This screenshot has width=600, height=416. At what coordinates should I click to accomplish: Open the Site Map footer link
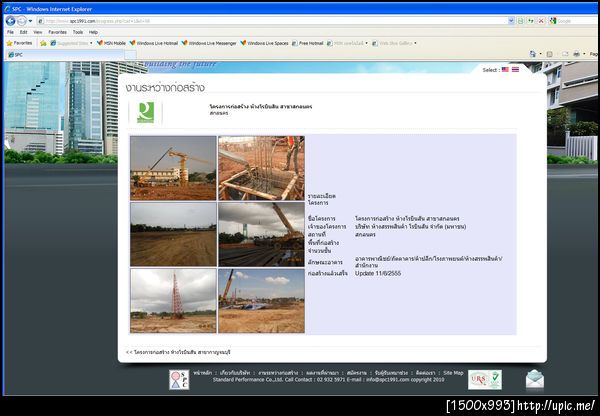click(453, 373)
